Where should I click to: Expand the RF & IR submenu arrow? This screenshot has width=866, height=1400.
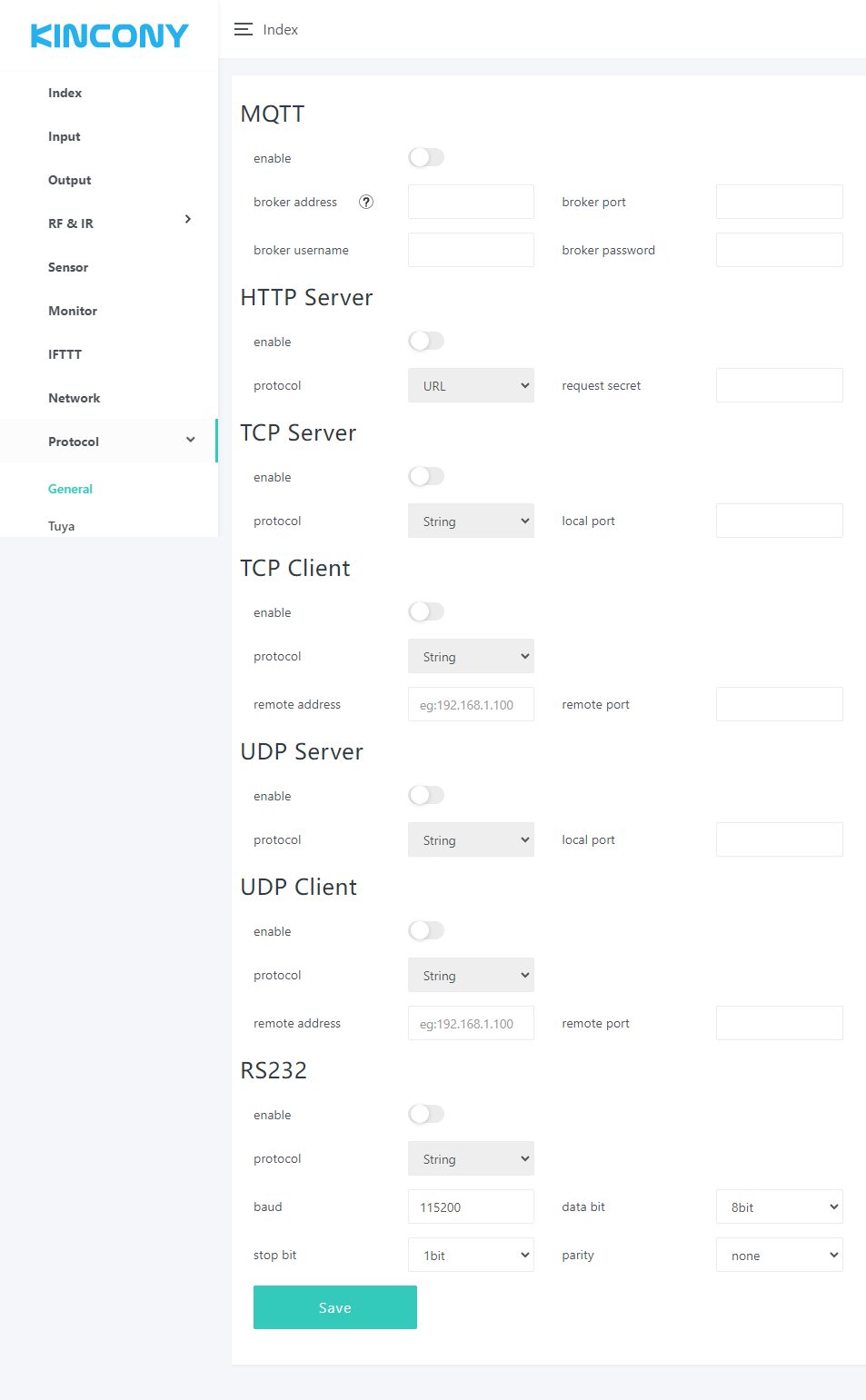188,220
